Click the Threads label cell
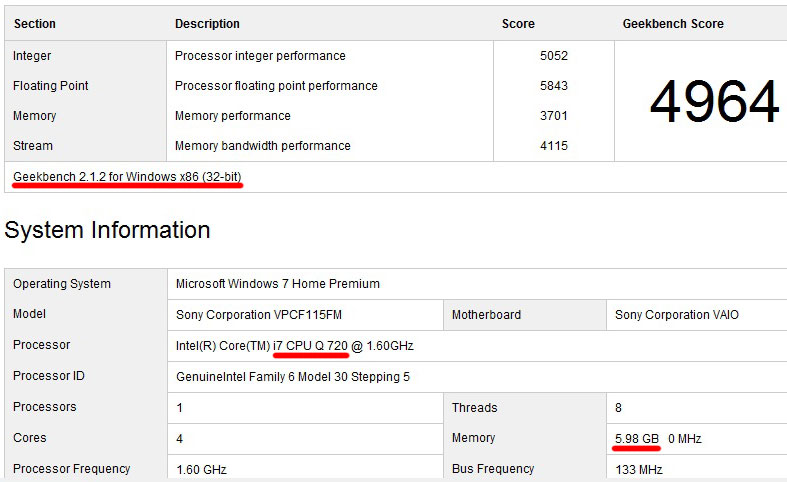 tap(474, 408)
